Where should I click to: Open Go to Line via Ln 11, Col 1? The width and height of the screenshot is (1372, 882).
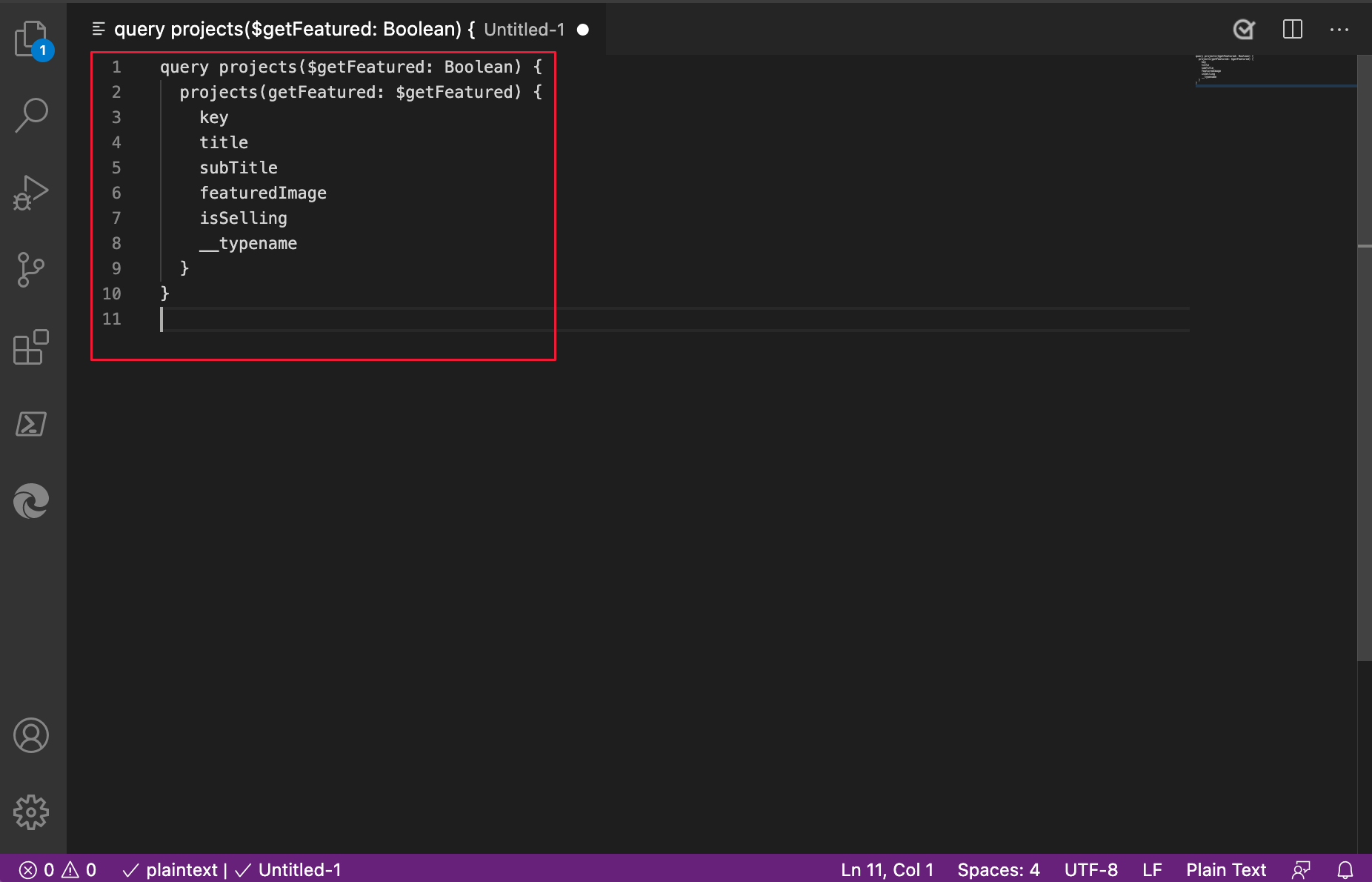click(886, 869)
